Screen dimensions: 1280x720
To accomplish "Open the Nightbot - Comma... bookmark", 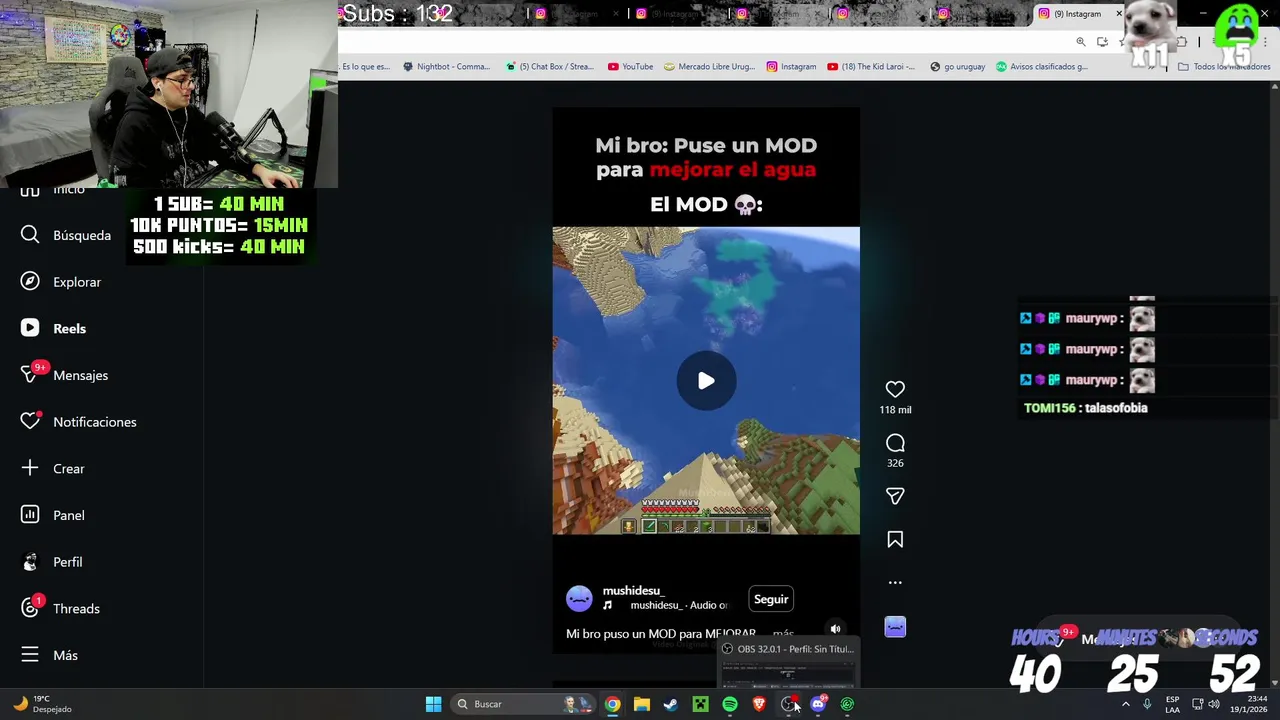I will point(446,67).
